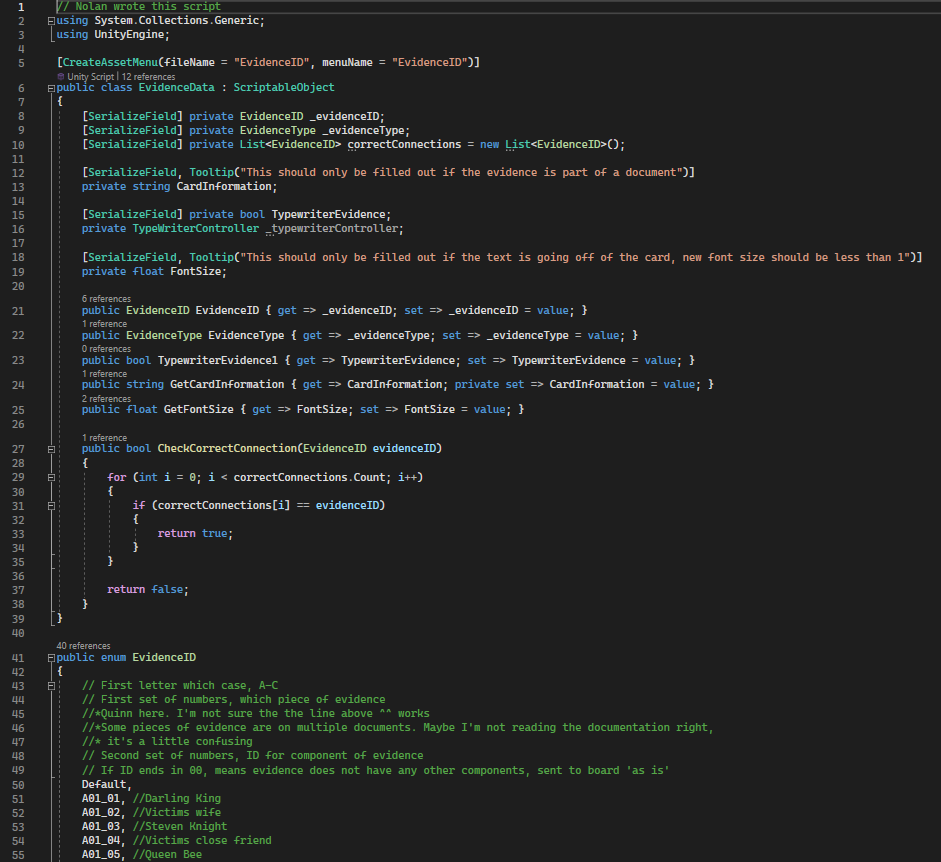Open the 2 references link above GetFontSize
This screenshot has width=941, height=862.
coord(106,399)
